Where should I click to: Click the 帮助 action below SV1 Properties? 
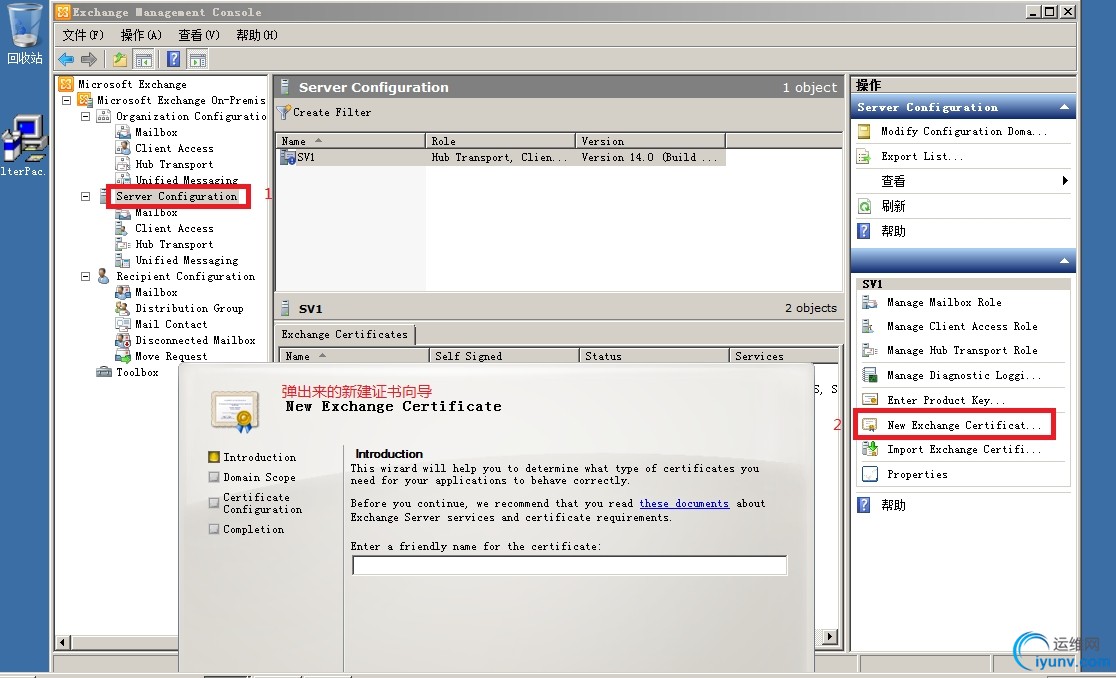893,505
